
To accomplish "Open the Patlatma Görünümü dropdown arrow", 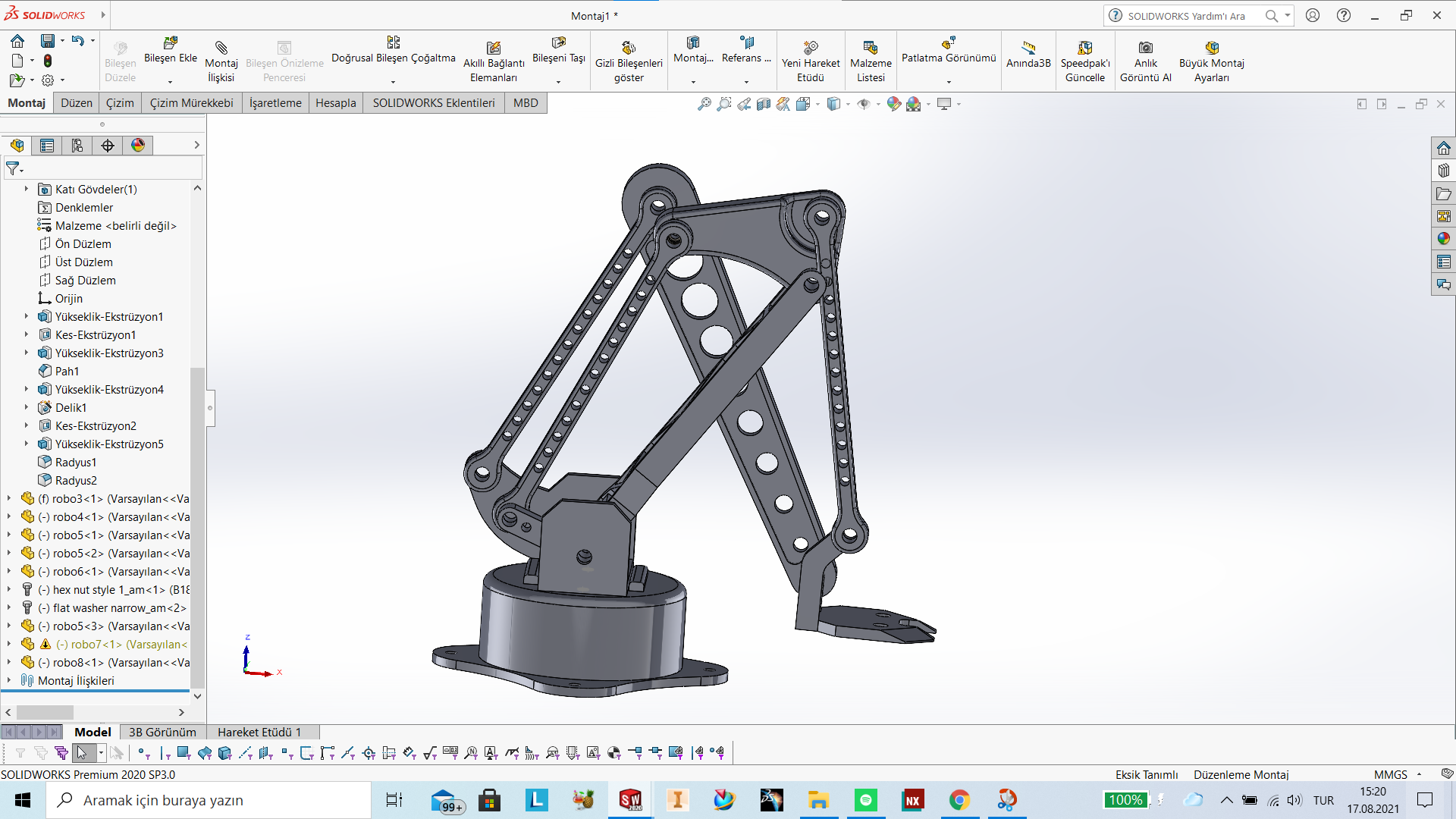I will (x=949, y=82).
